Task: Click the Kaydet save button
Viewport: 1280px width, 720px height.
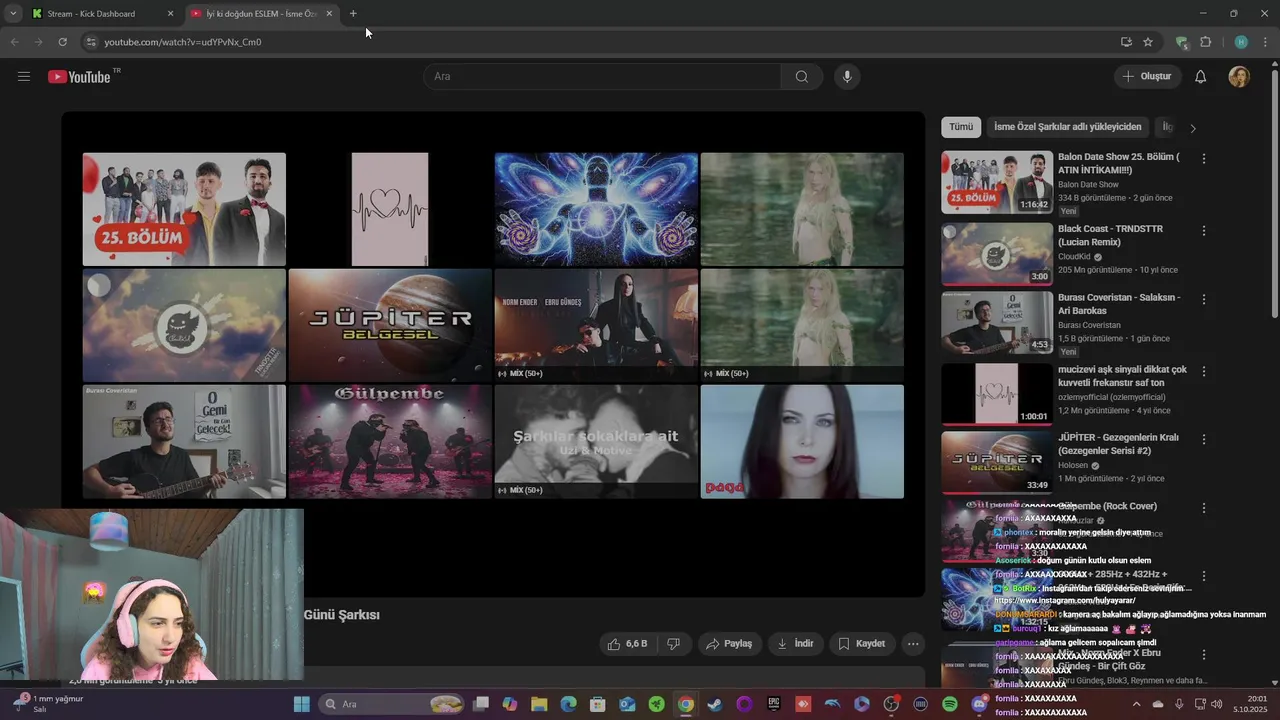Action: (x=862, y=644)
